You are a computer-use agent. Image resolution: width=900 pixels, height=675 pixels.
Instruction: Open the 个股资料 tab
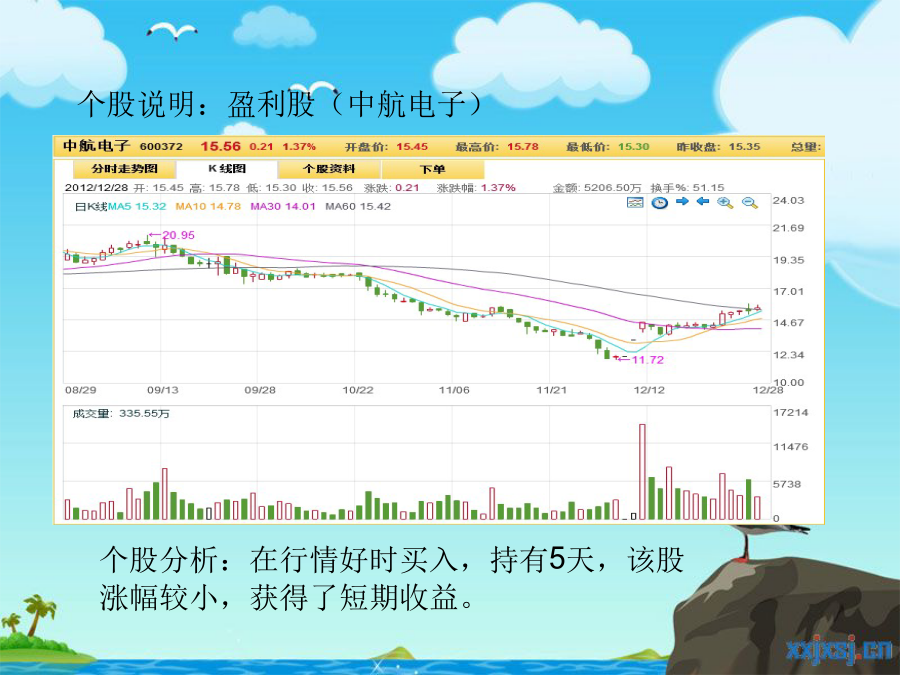(329, 169)
